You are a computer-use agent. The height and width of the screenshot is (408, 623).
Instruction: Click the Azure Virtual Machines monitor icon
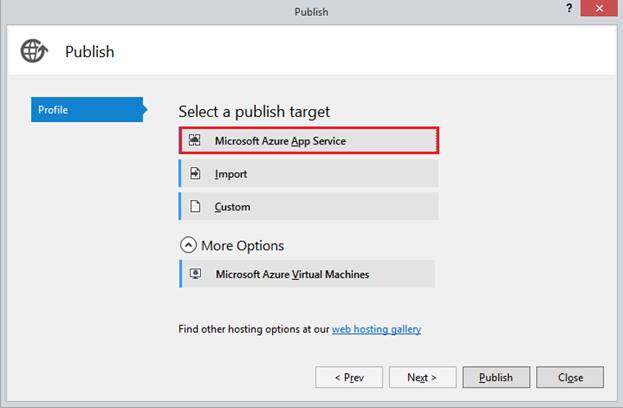point(196,274)
